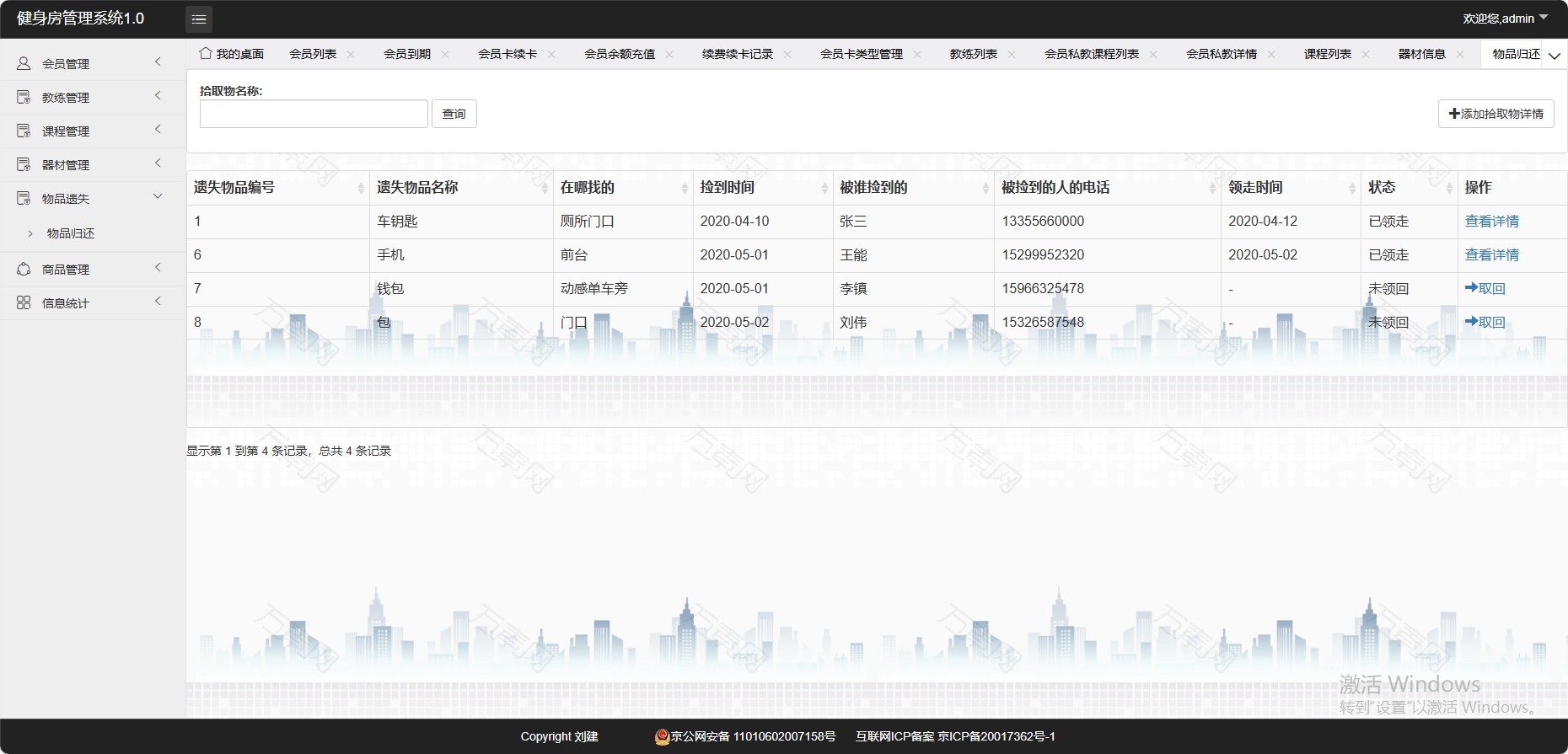Select the 厕所门口 location cell

[623, 222]
